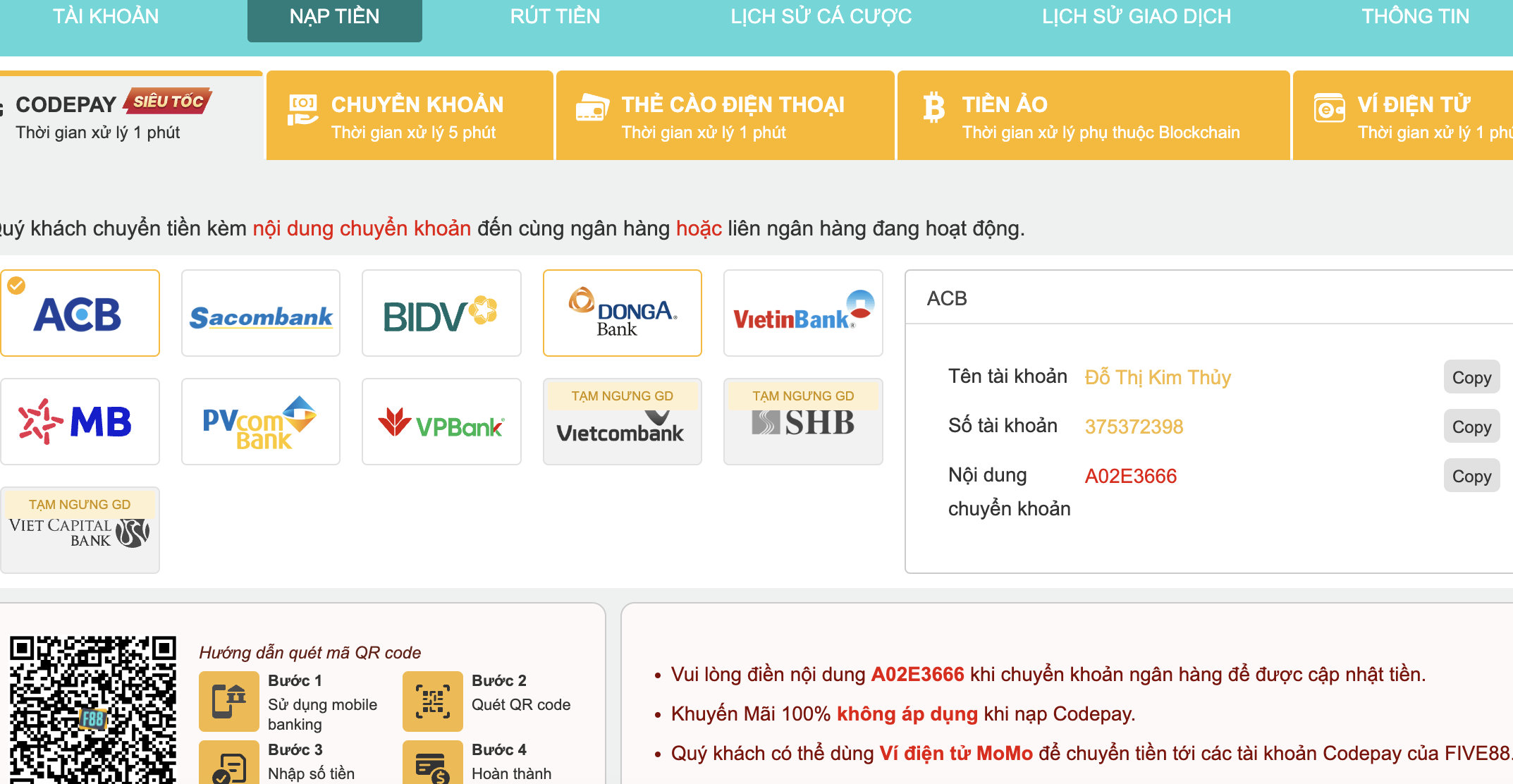
Task: Copy the account name Đỗ Thị Kim Thủy
Action: click(1471, 377)
